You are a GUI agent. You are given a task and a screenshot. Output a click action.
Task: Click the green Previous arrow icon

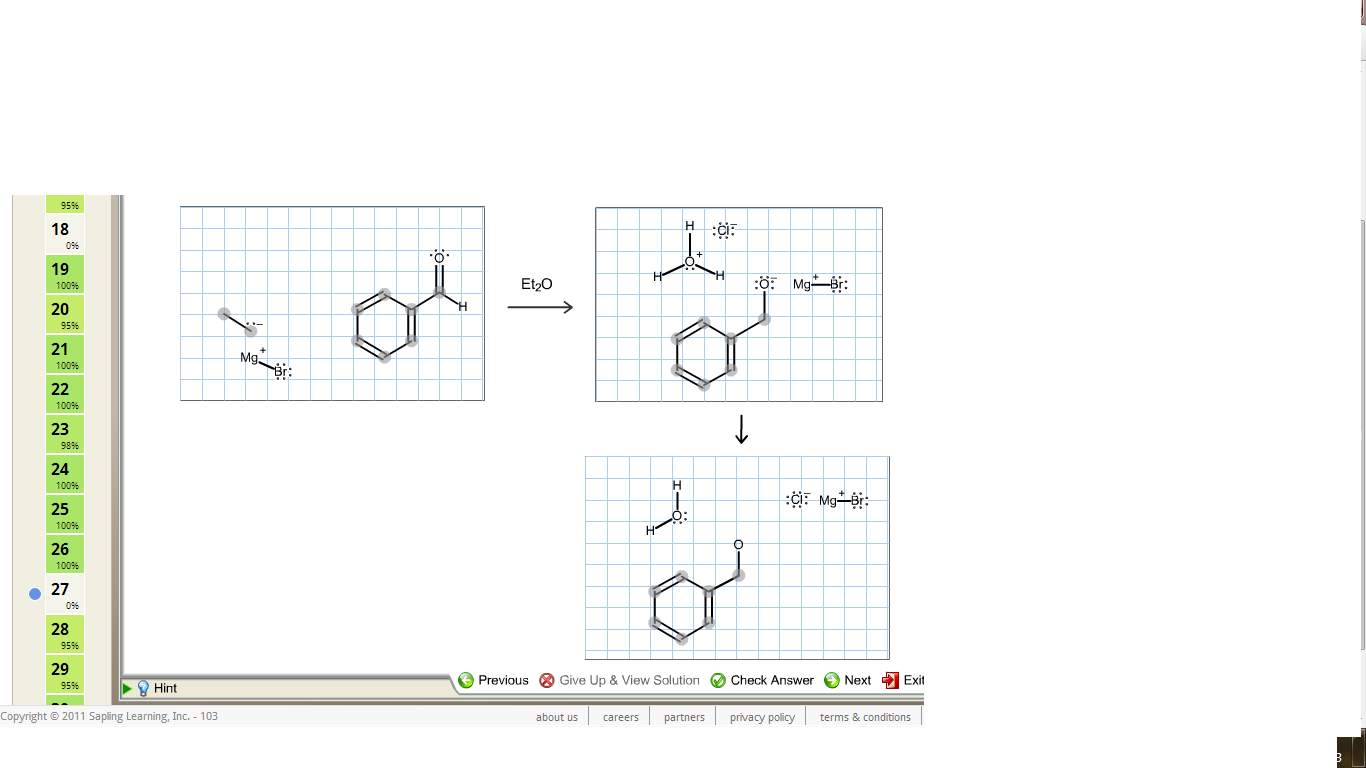(465, 680)
